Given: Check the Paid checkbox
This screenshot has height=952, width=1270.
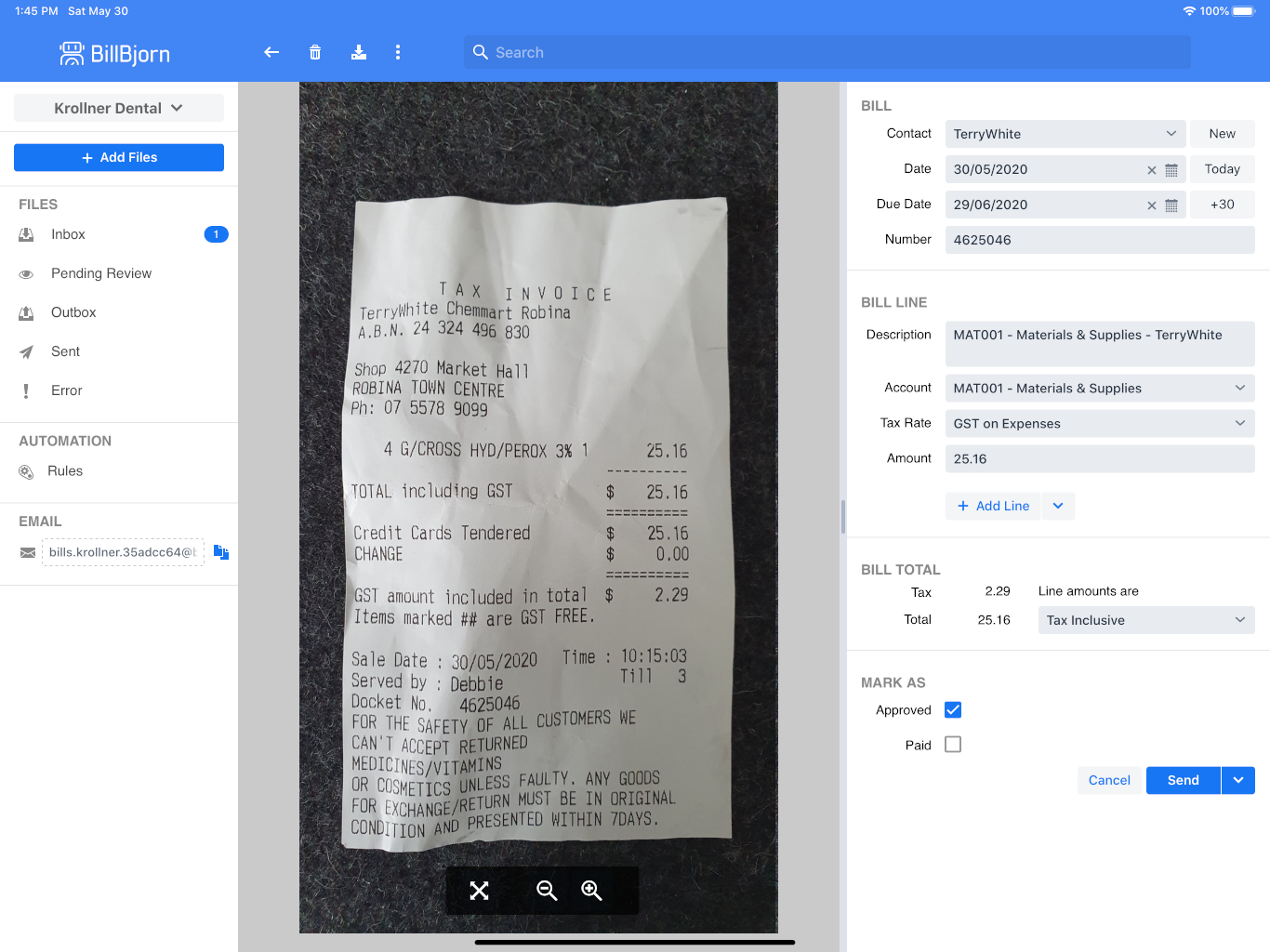Looking at the screenshot, I should pyautogui.click(x=953, y=745).
